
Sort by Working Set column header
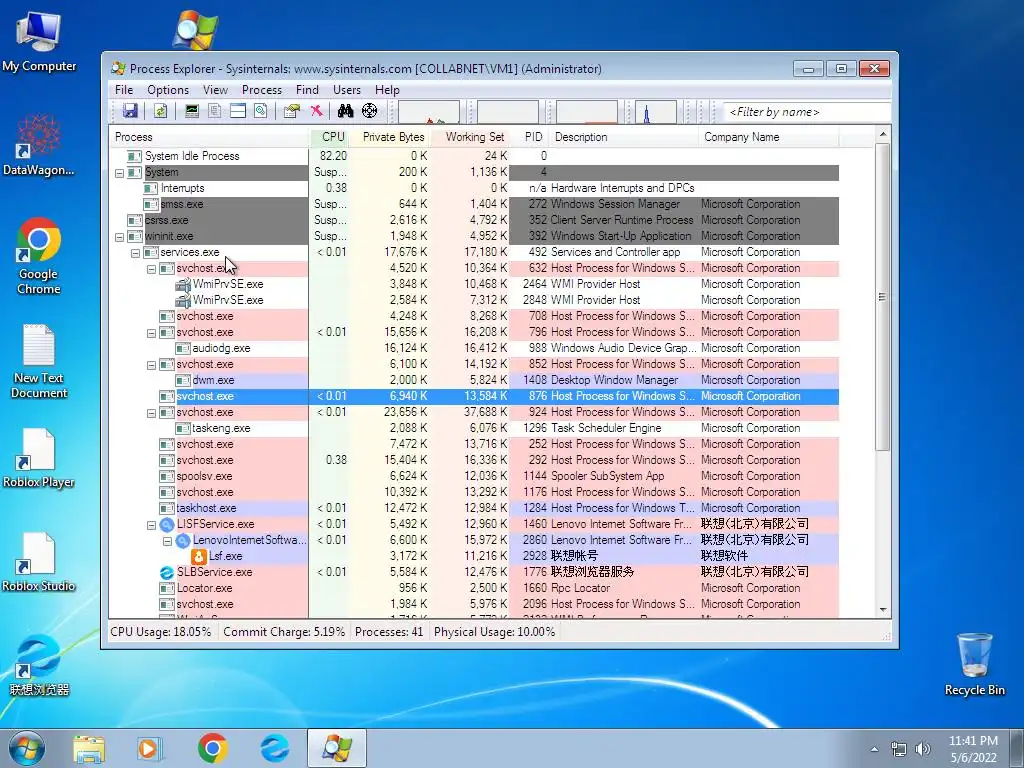(x=470, y=137)
